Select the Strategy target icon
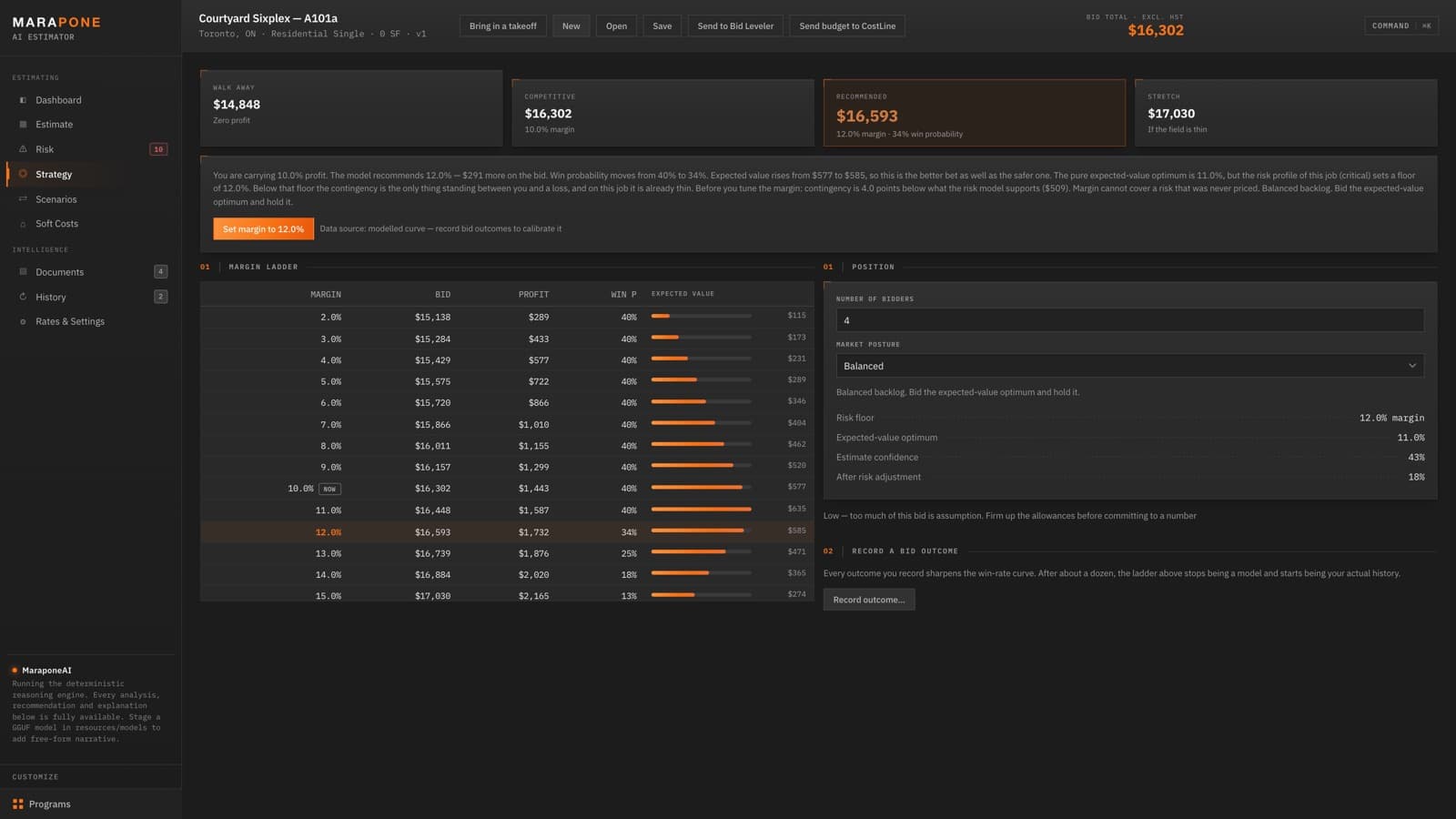 coord(23,174)
